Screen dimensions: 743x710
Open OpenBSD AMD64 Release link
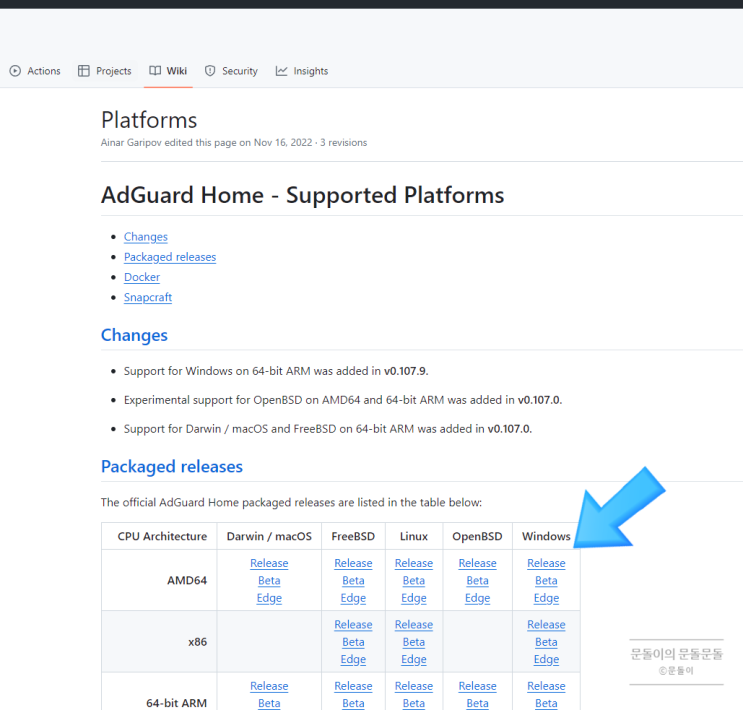477,563
